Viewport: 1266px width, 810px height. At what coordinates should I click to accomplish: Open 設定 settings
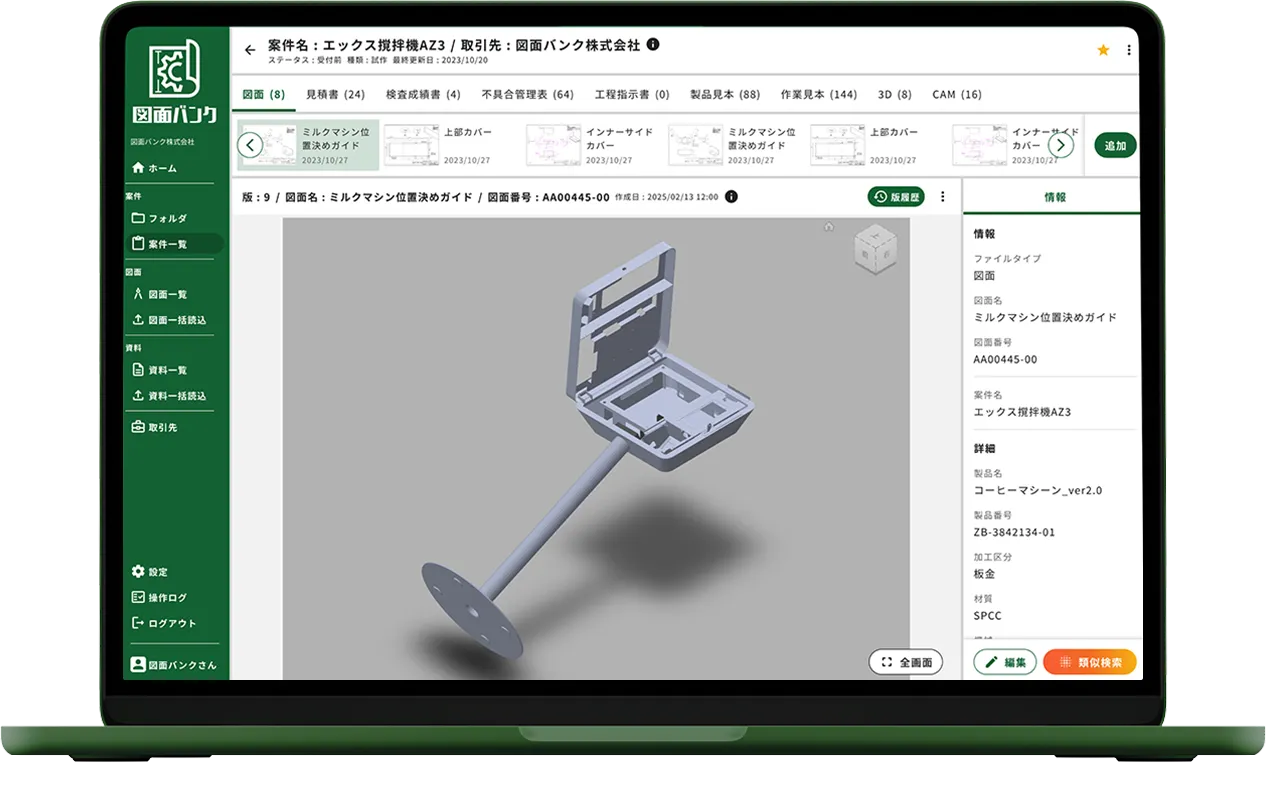150,572
